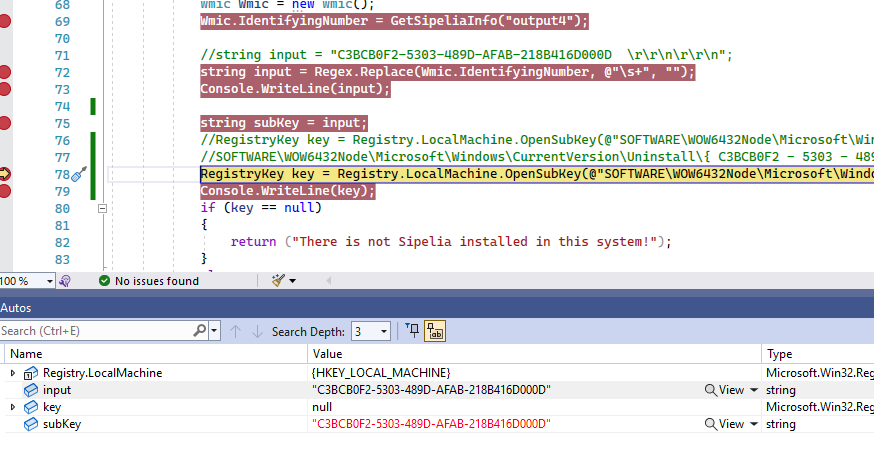Click View visualizer for subKey value
Image resolution: width=874 pixels, height=459 pixels.
725,424
